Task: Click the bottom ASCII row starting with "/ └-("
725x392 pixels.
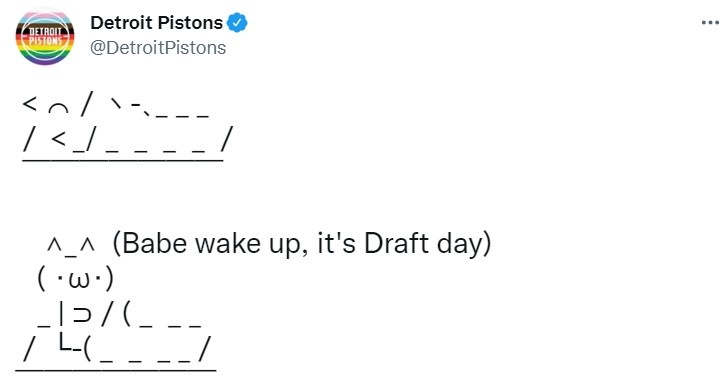Action: 117,349
